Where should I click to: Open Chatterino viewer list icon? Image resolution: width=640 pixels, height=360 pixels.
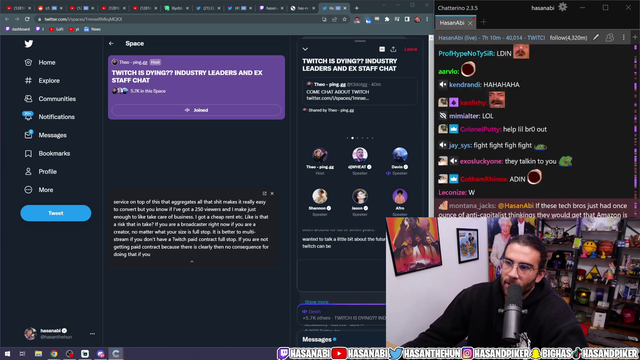pos(610,38)
